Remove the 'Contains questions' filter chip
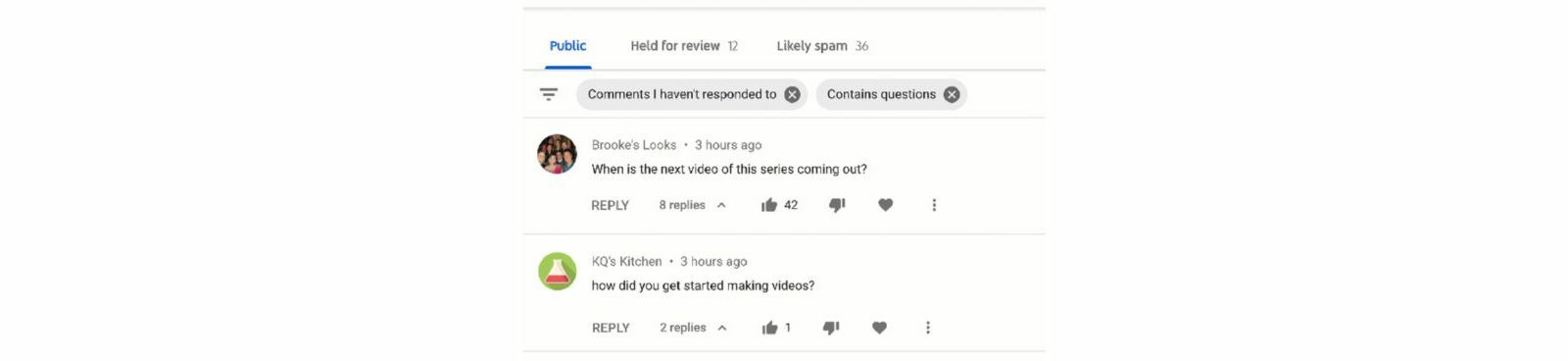This screenshot has height=361, width=1568. 951,94
